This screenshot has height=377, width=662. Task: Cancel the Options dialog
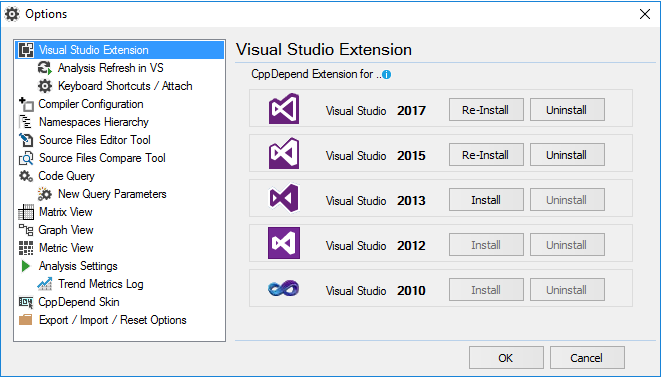(x=587, y=358)
